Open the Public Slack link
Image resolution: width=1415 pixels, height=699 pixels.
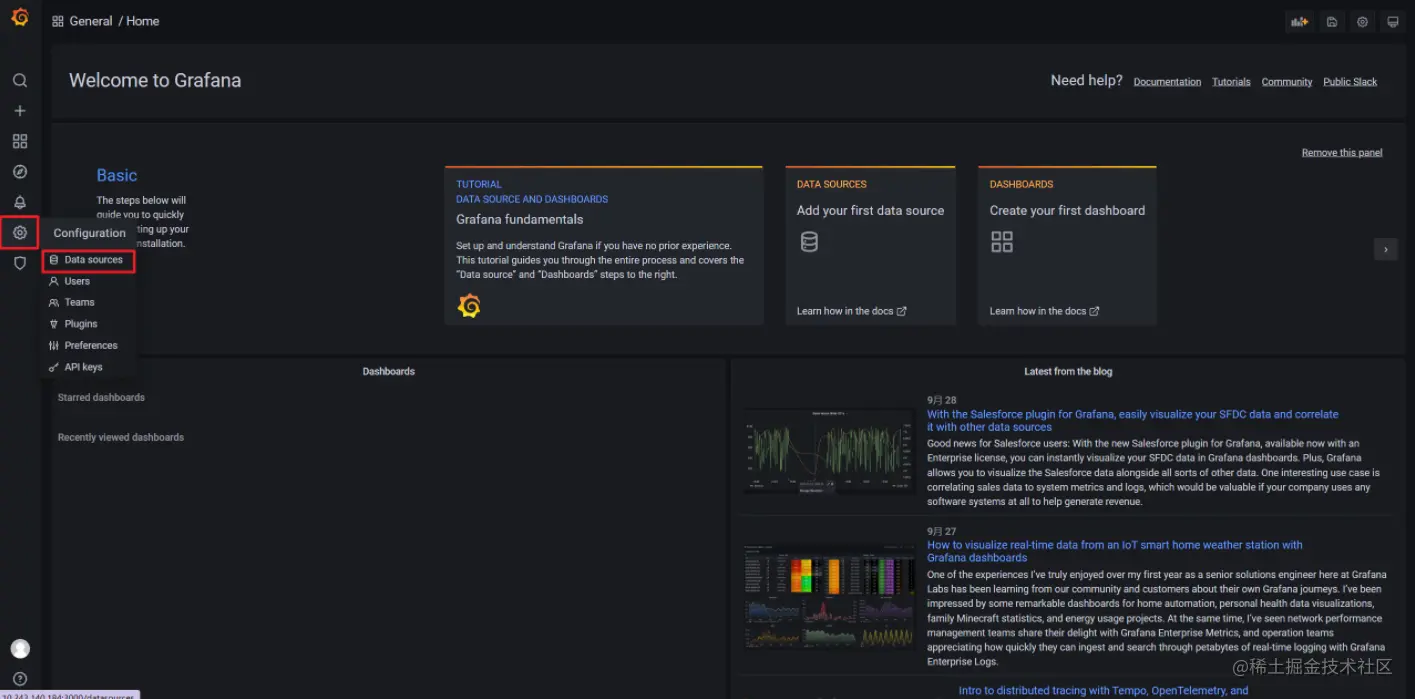[1350, 82]
